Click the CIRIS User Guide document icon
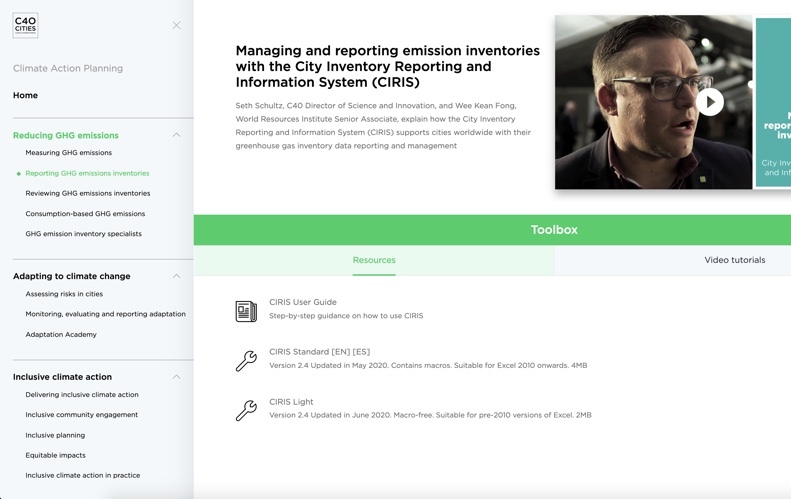Screen dimensions: 791x499 pyautogui.click(x=246, y=311)
